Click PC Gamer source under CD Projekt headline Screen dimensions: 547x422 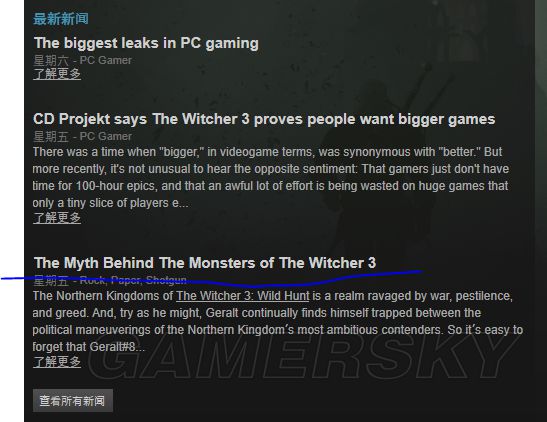pyautogui.click(x=106, y=136)
